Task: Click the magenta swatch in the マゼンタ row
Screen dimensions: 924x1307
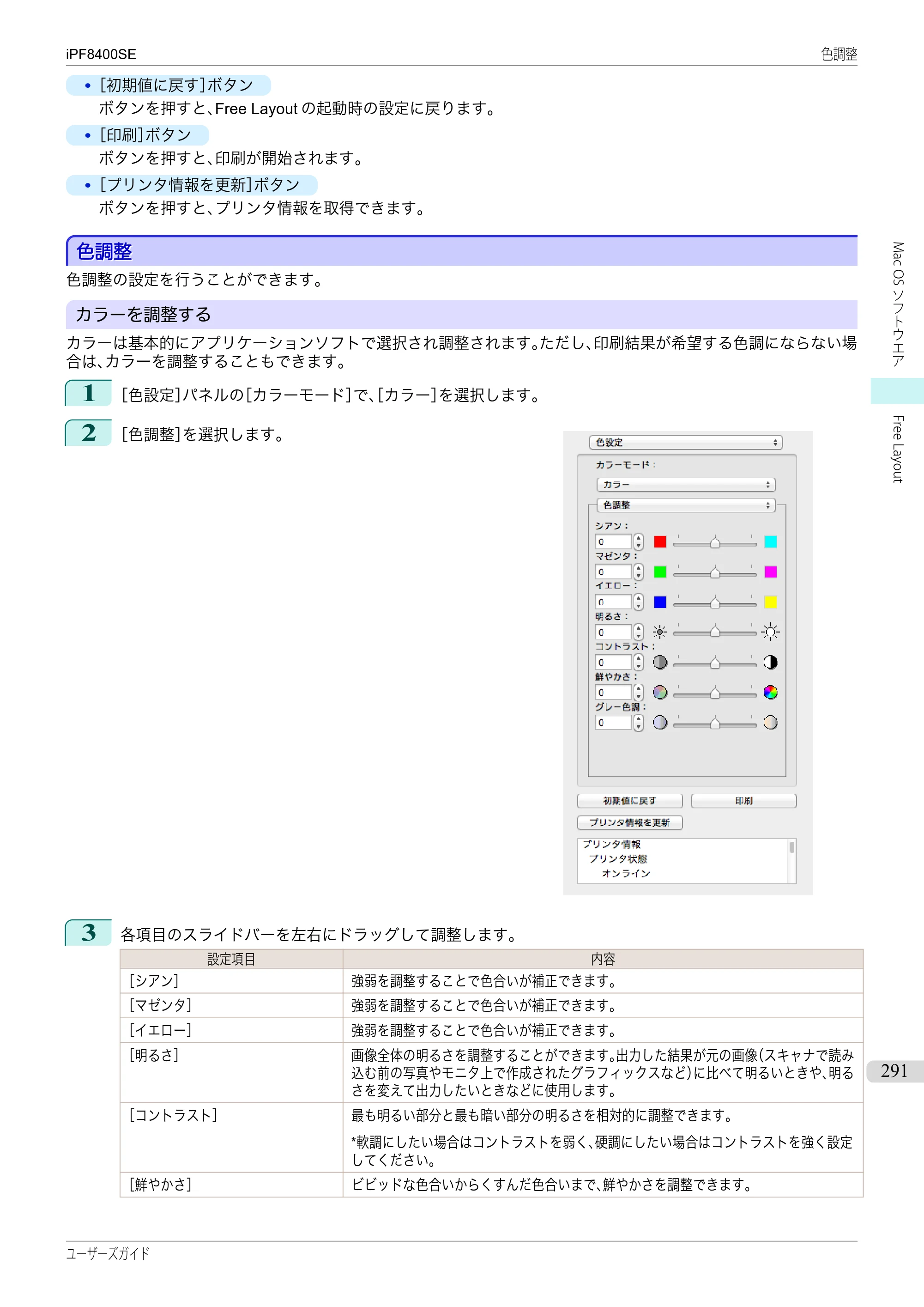Action: tap(770, 571)
